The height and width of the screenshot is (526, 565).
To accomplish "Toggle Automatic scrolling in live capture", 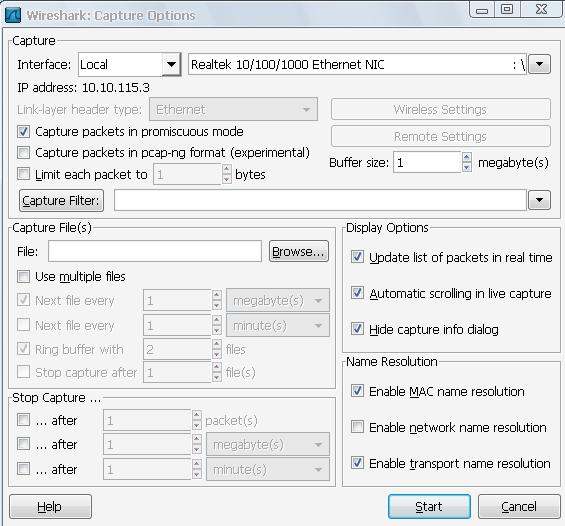I will [357, 293].
